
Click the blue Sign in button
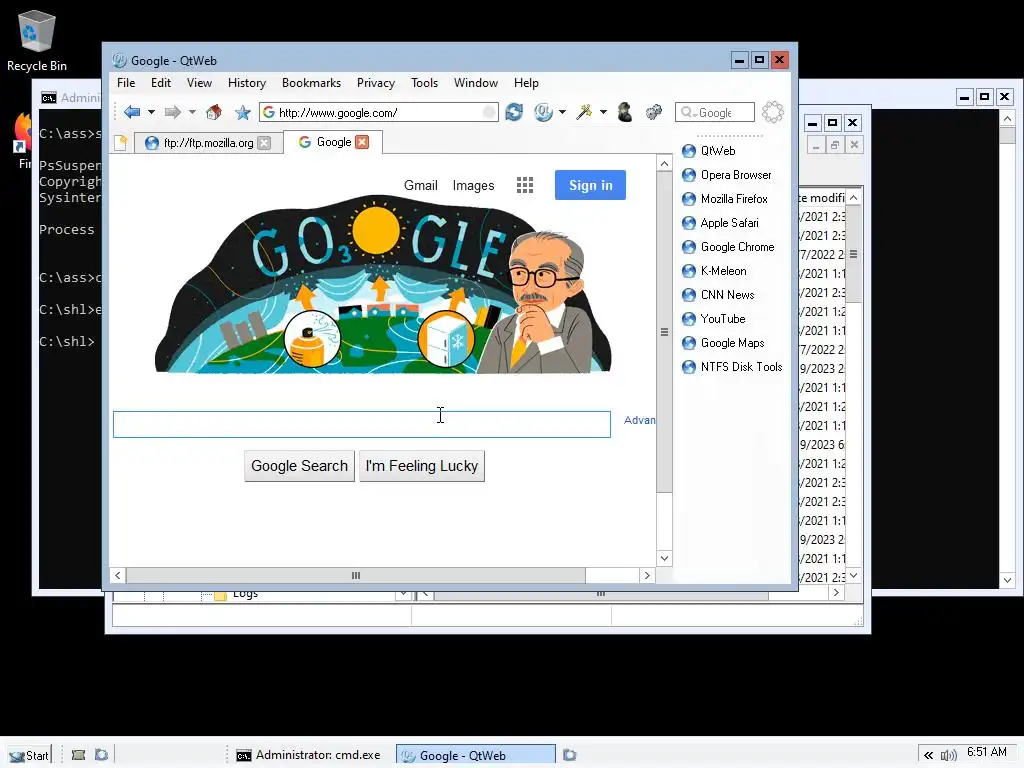(590, 185)
